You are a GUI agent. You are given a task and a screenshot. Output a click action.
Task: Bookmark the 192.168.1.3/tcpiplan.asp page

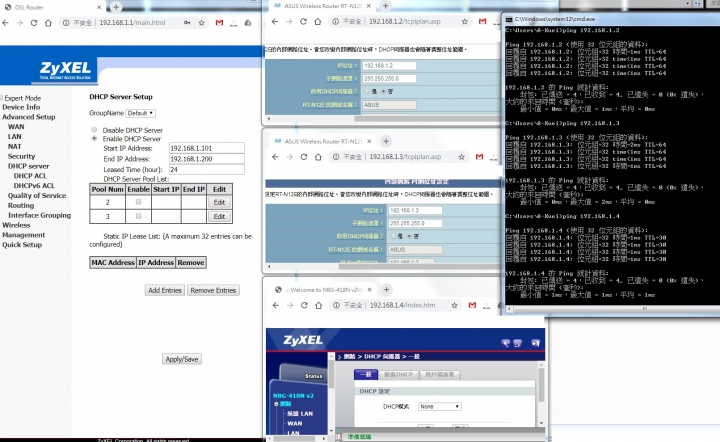(461, 157)
